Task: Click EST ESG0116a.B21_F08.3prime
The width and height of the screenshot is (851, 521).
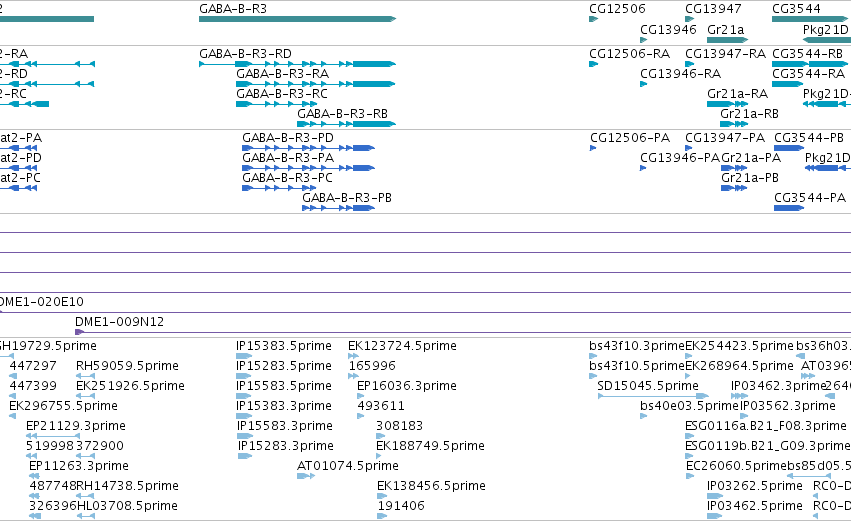Action: click(x=766, y=427)
